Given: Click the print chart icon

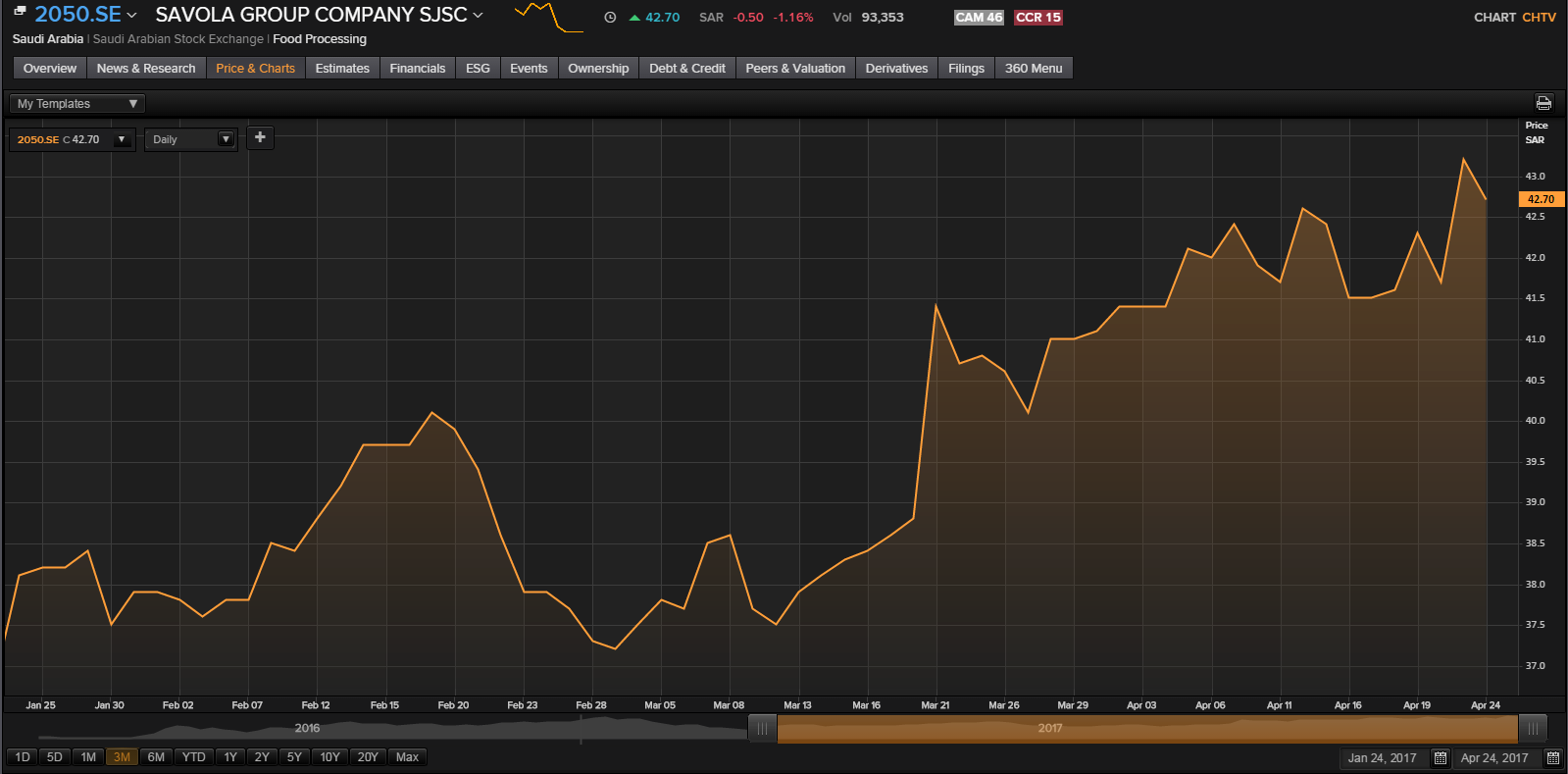Looking at the screenshot, I should coord(1543,103).
